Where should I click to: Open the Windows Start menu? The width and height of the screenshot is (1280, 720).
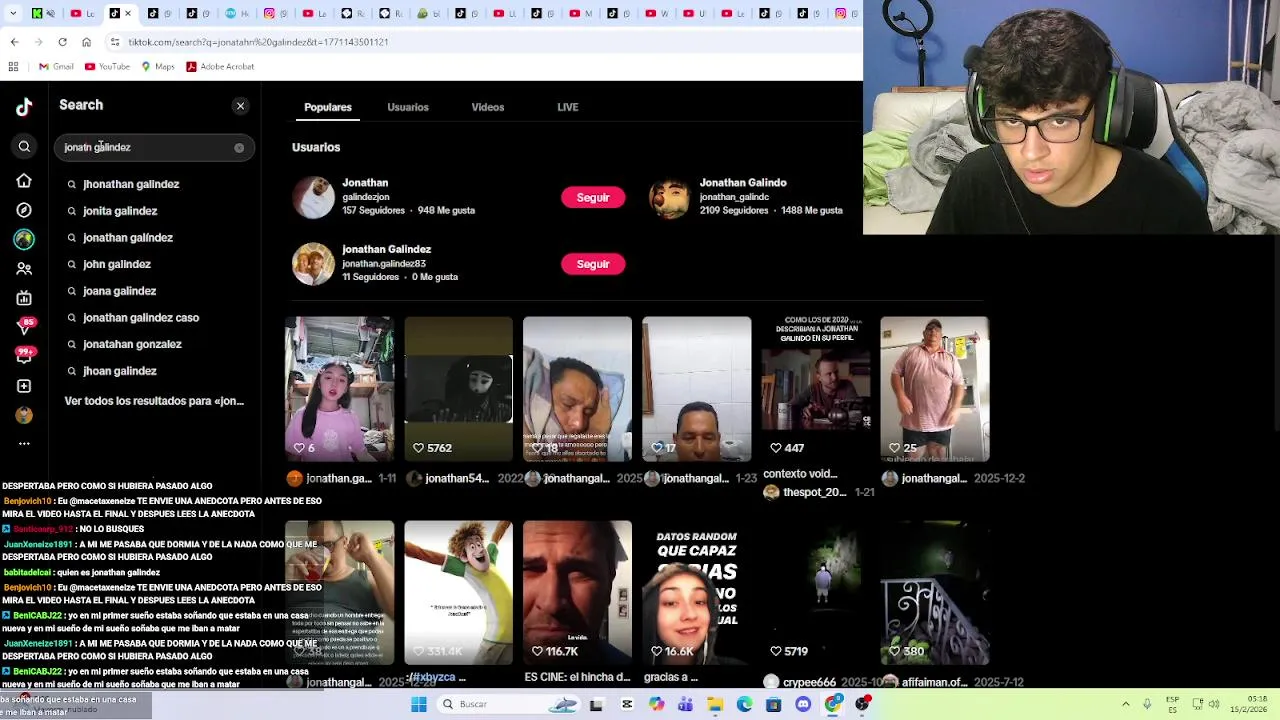pos(419,704)
